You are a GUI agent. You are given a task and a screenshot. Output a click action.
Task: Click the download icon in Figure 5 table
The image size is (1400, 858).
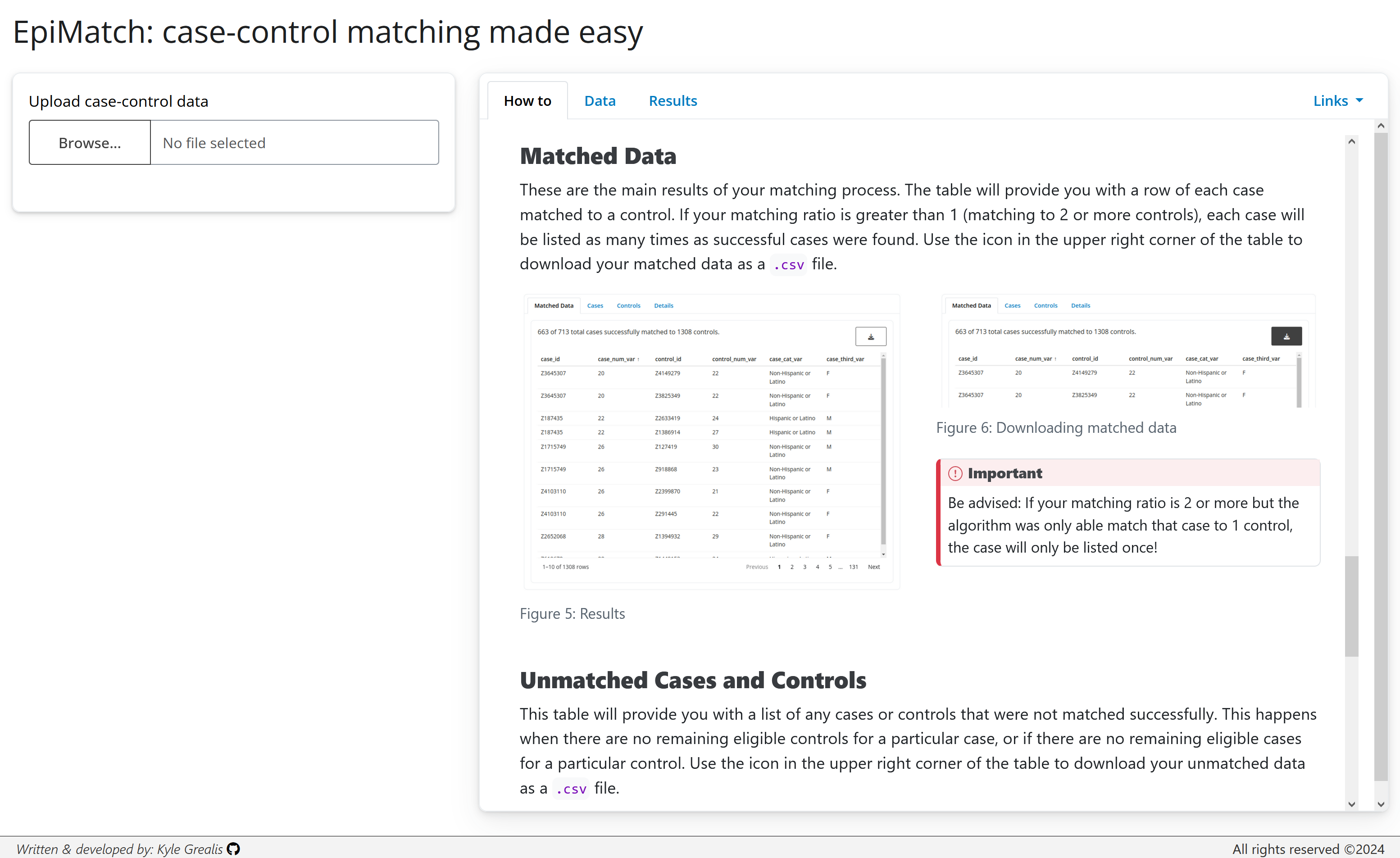click(x=870, y=336)
